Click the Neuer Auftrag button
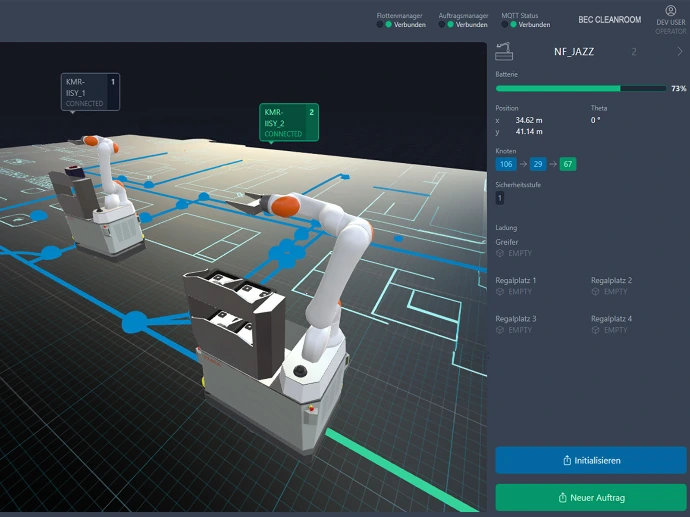Image resolution: width=690 pixels, height=517 pixels. pyautogui.click(x=591, y=497)
